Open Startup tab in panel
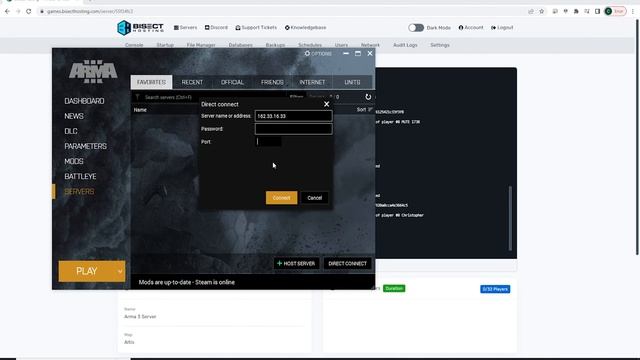 pyautogui.click(x=165, y=45)
